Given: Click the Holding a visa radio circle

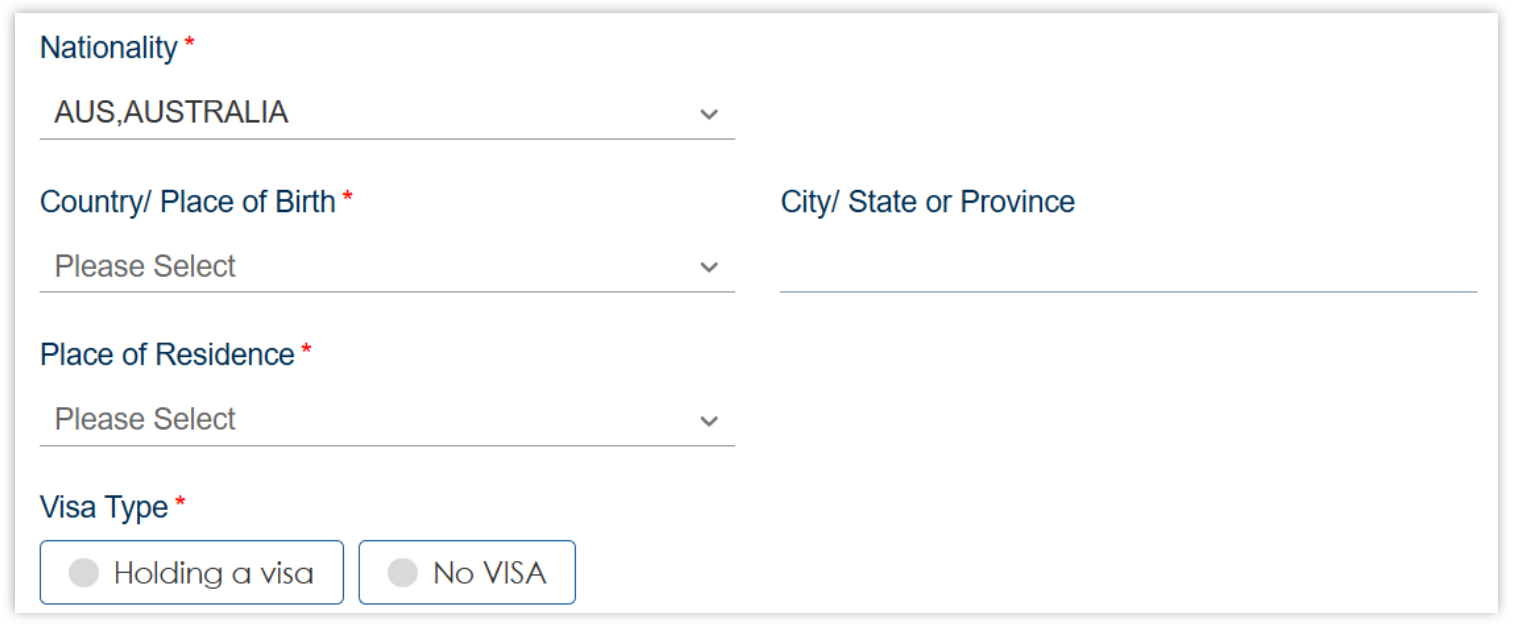Looking at the screenshot, I should [84, 573].
